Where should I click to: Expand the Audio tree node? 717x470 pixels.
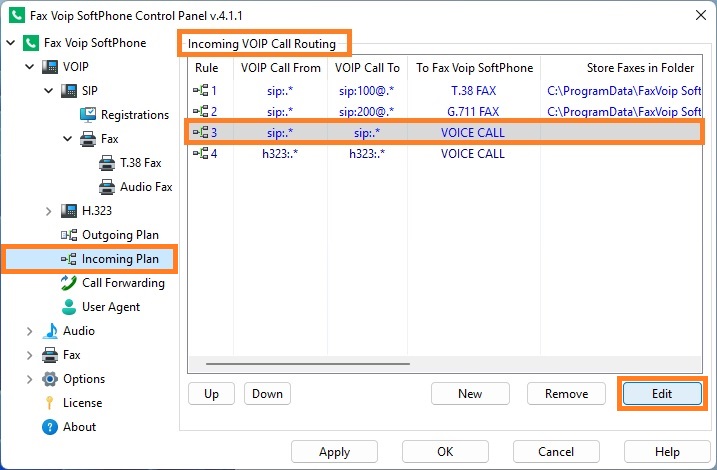tap(30, 331)
